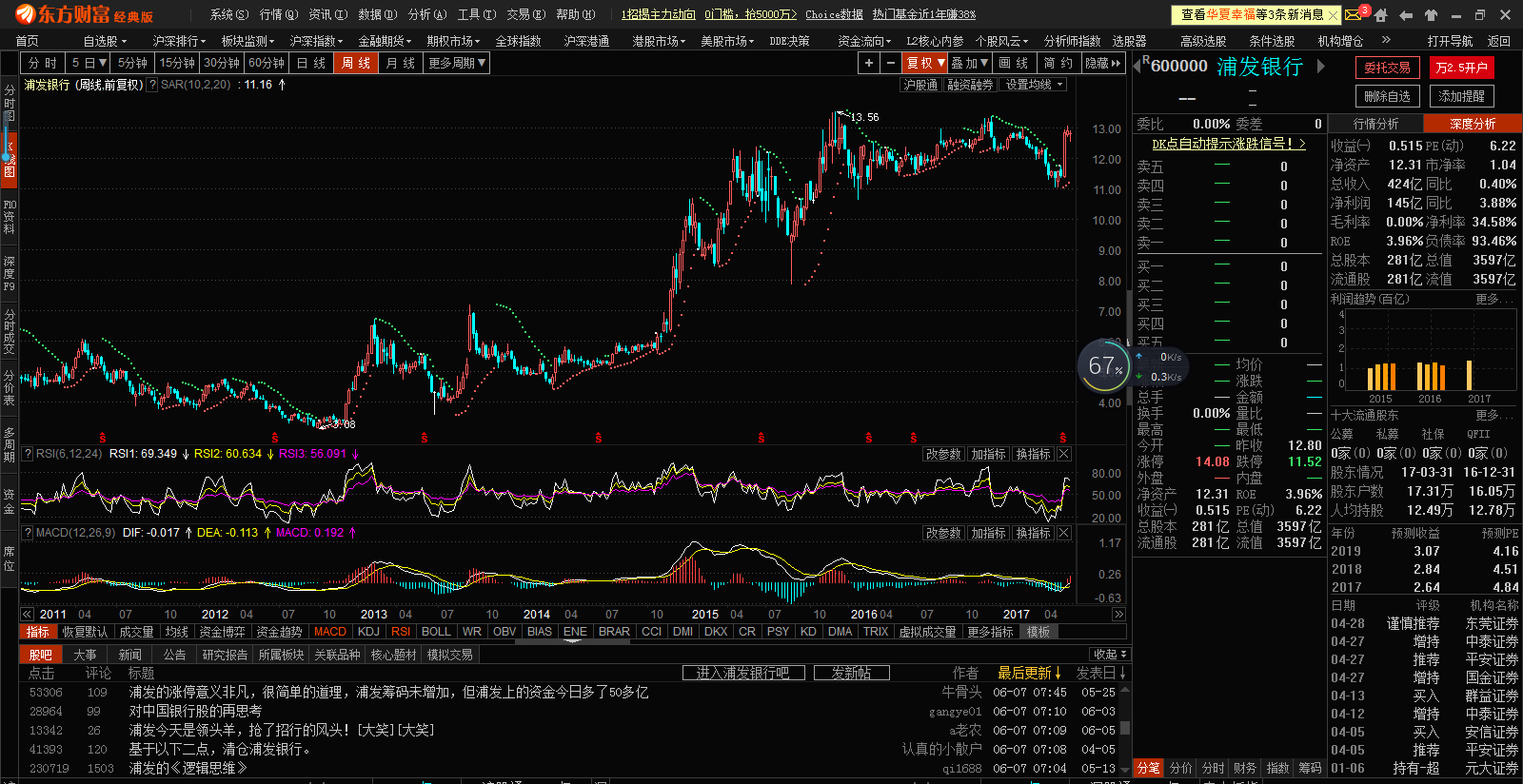
Task: Open the 系统(S) menu
Action: click(229, 14)
